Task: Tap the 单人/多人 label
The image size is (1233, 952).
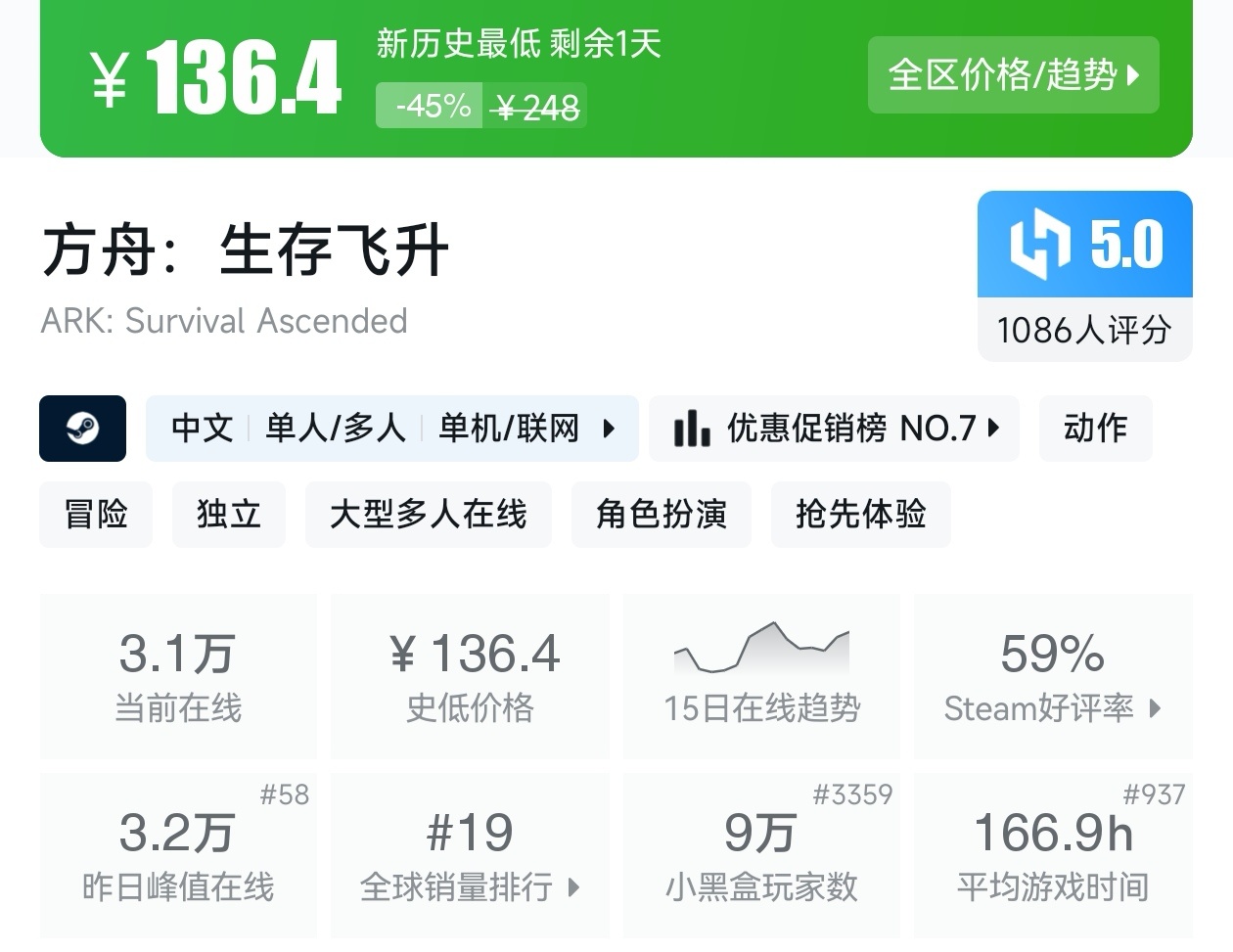Action: [x=336, y=429]
